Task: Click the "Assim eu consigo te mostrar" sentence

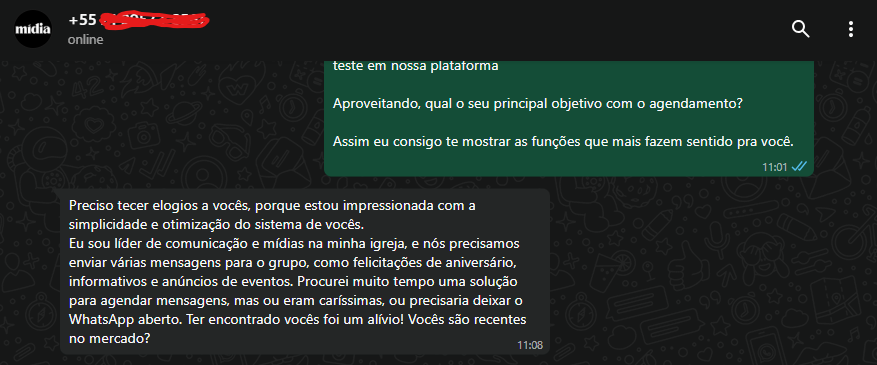Action: [563, 142]
